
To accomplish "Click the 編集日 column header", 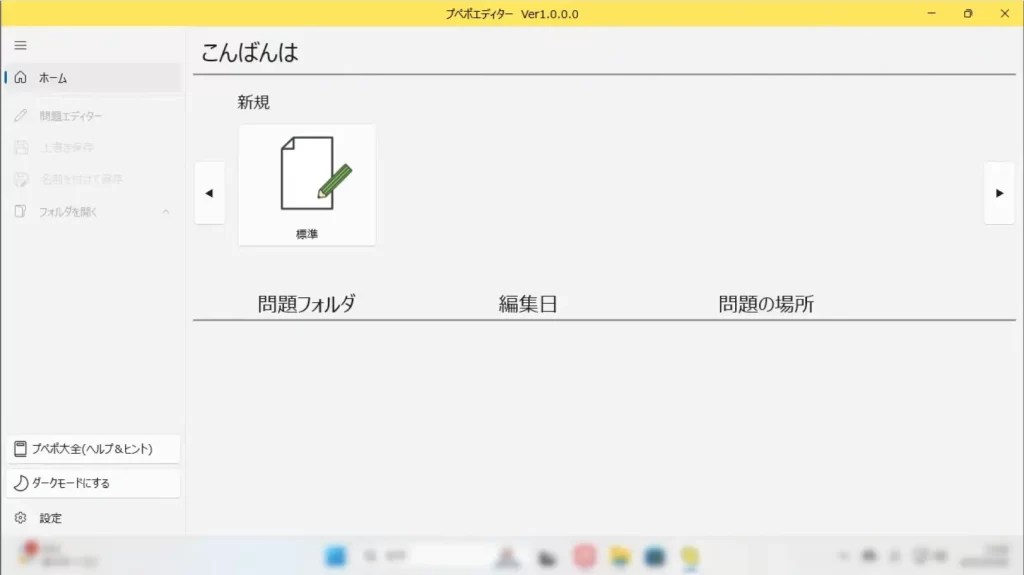I will click(x=527, y=305).
